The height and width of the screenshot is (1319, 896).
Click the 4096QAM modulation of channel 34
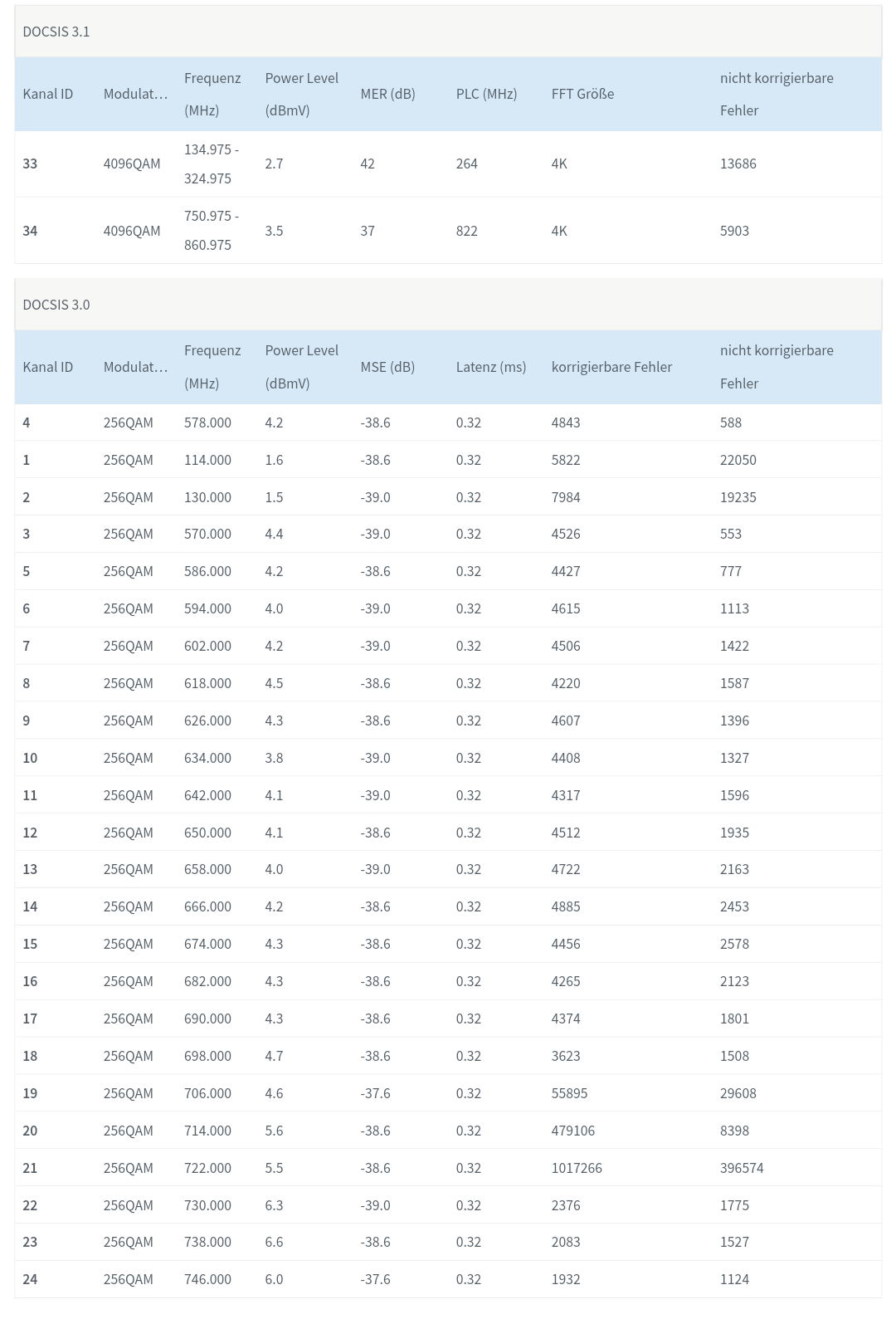(132, 231)
